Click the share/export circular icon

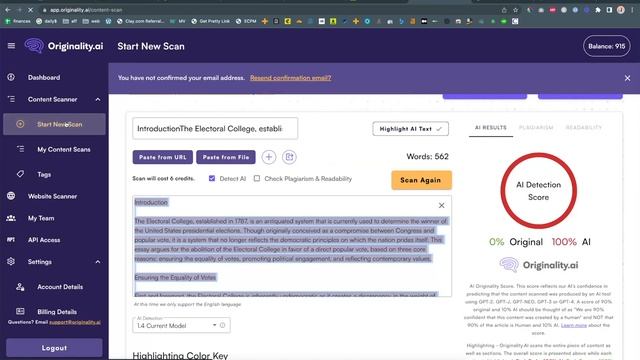tap(289, 157)
